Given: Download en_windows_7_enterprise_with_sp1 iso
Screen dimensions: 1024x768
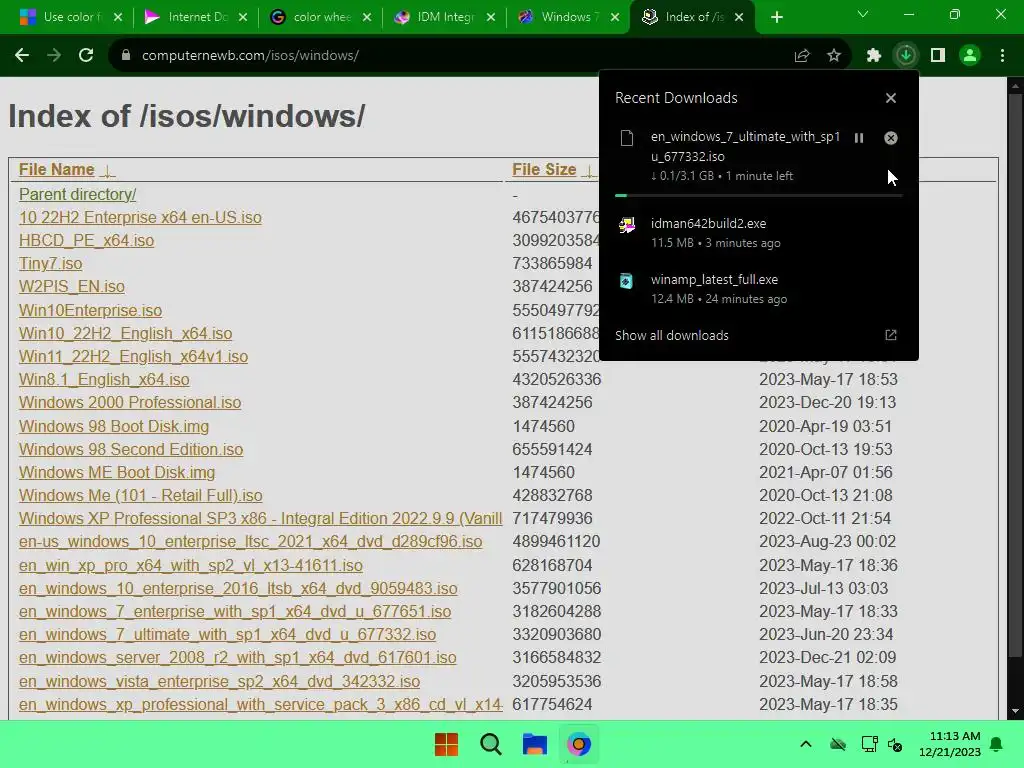Looking at the screenshot, I should pyautogui.click(x=235, y=611).
